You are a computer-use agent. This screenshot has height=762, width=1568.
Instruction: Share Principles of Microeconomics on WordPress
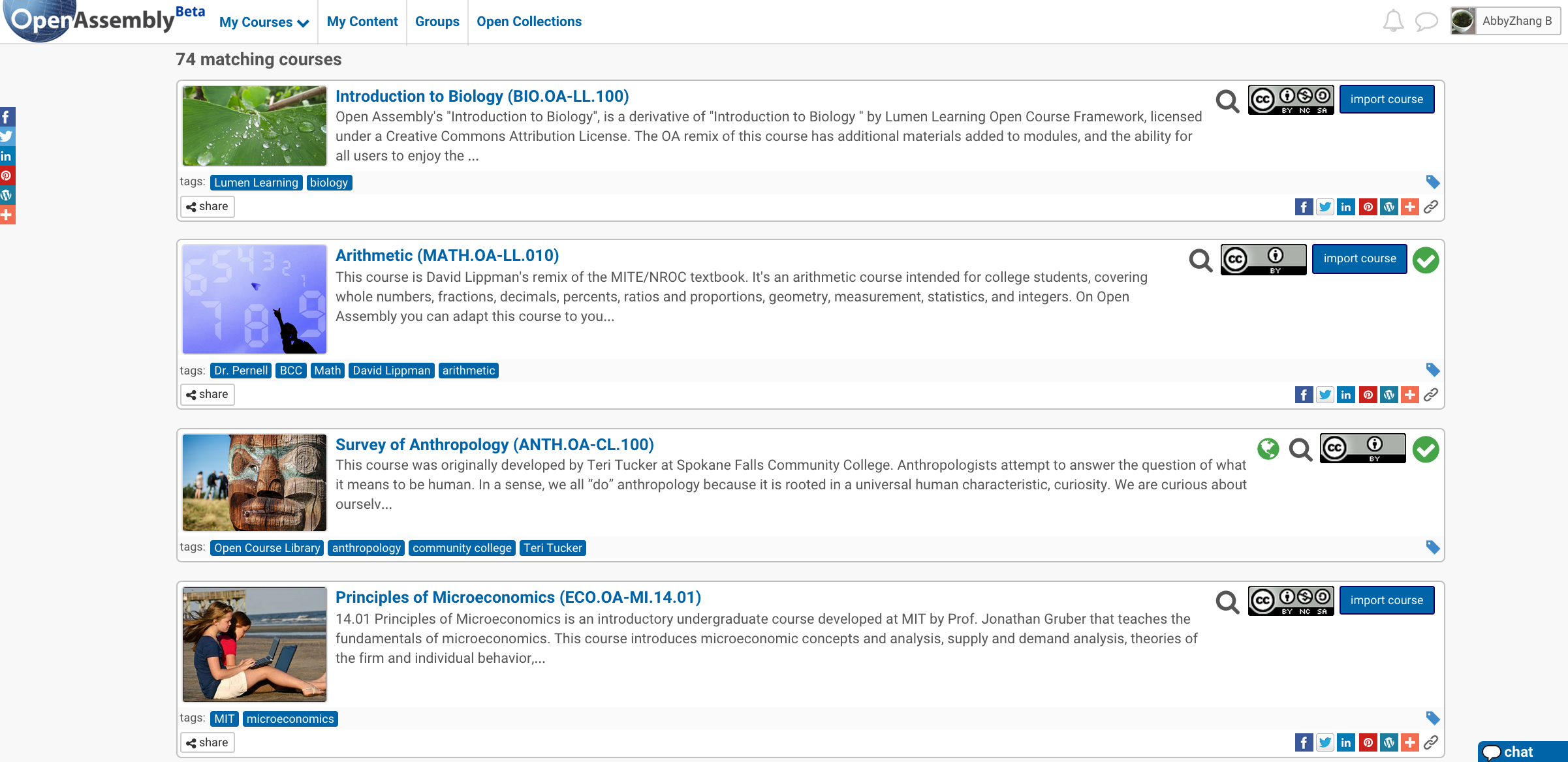click(1388, 742)
